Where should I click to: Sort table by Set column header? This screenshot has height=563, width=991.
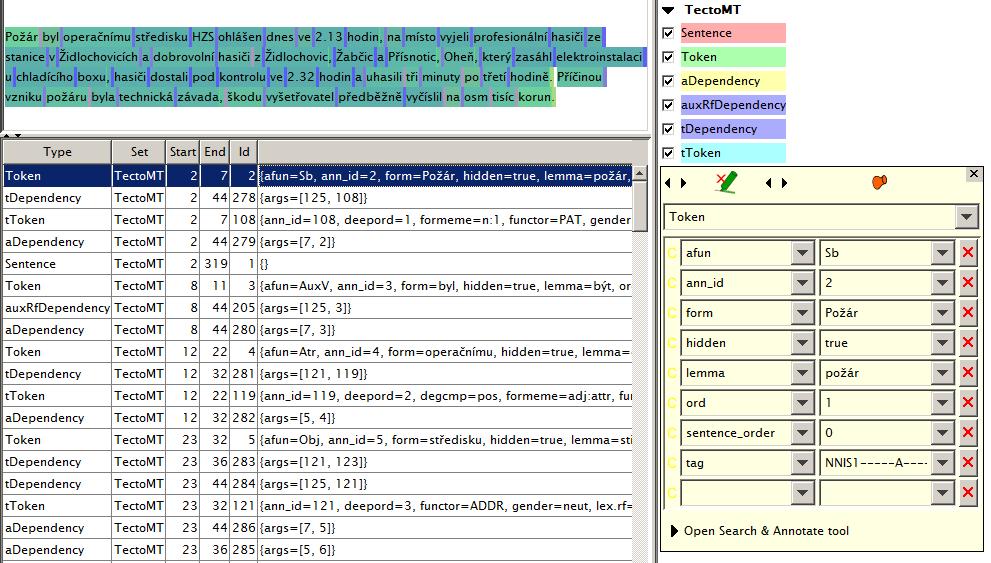click(x=139, y=152)
